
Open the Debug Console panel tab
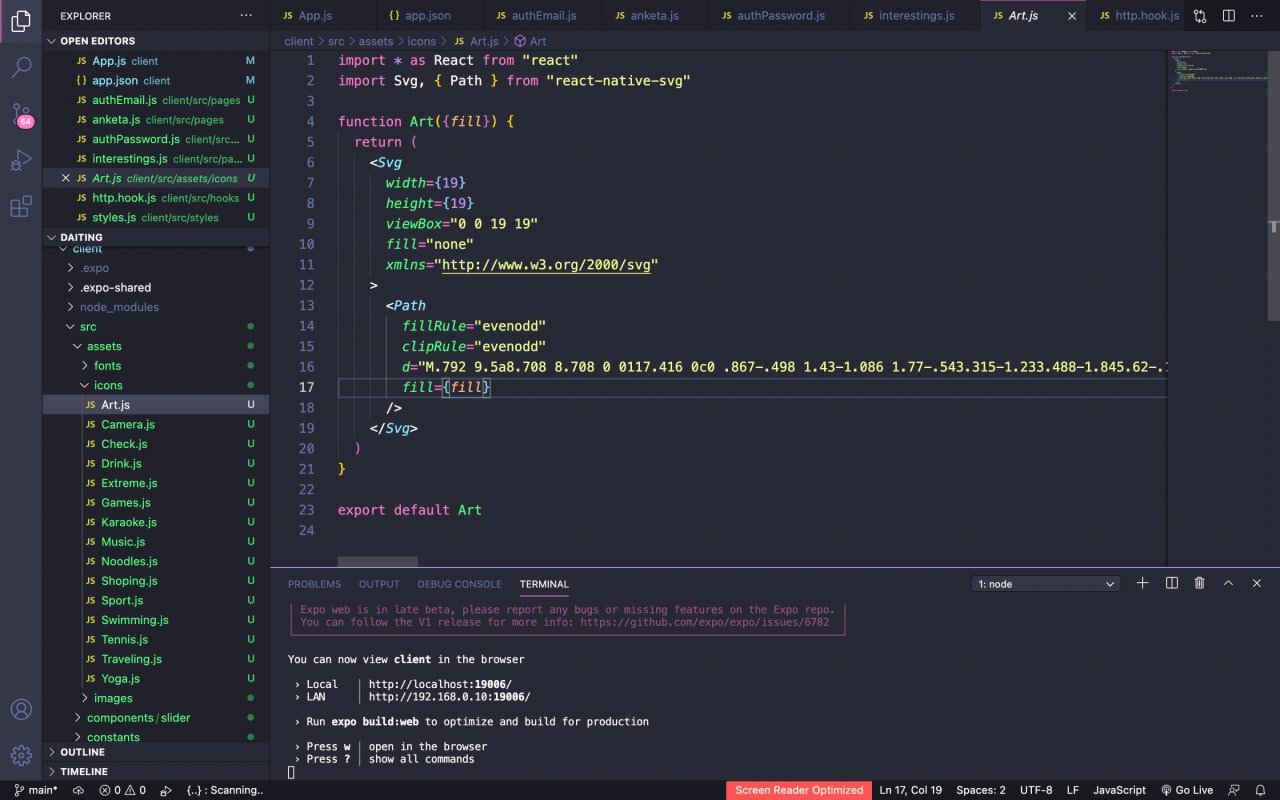click(459, 584)
